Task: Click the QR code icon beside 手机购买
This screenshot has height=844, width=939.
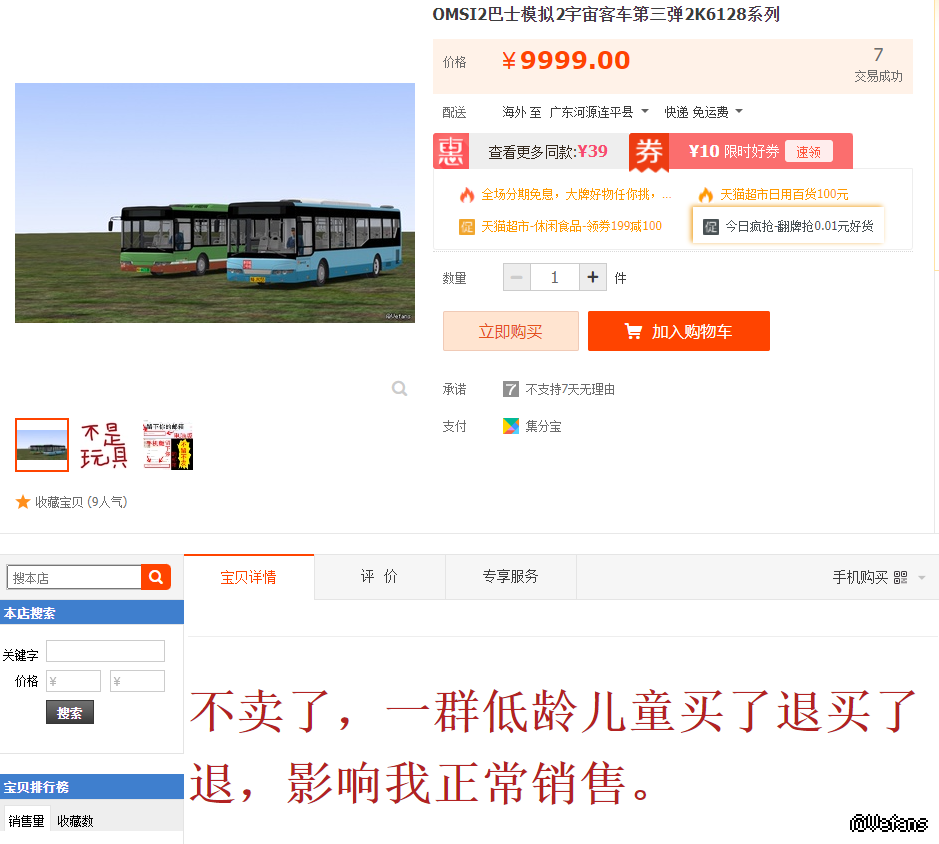Action: coord(900,577)
